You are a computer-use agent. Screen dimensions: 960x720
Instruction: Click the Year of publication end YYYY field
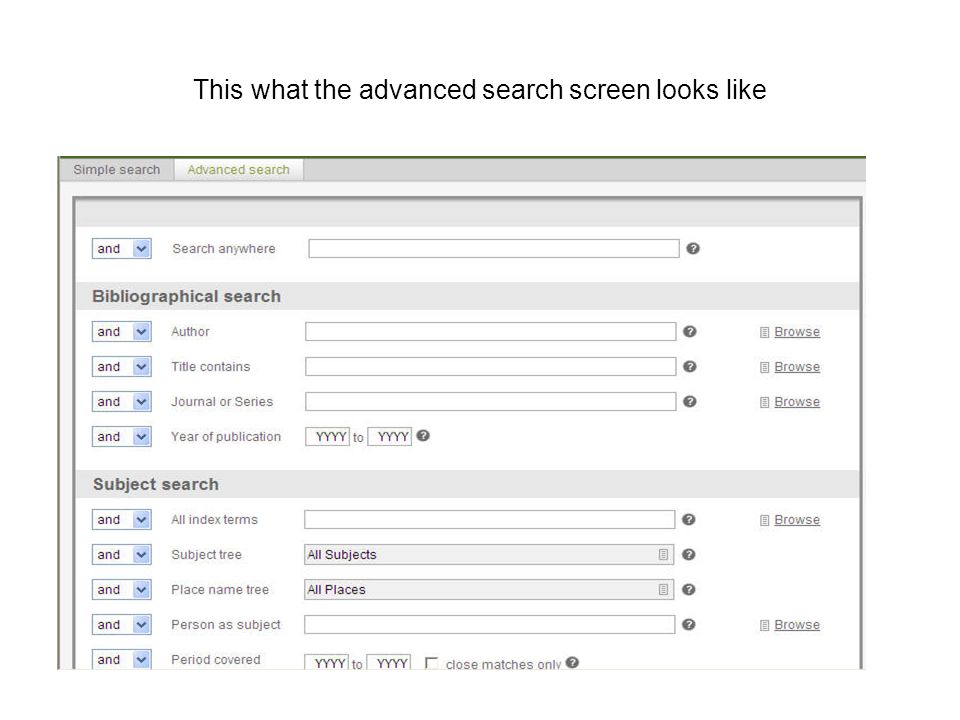(389, 437)
